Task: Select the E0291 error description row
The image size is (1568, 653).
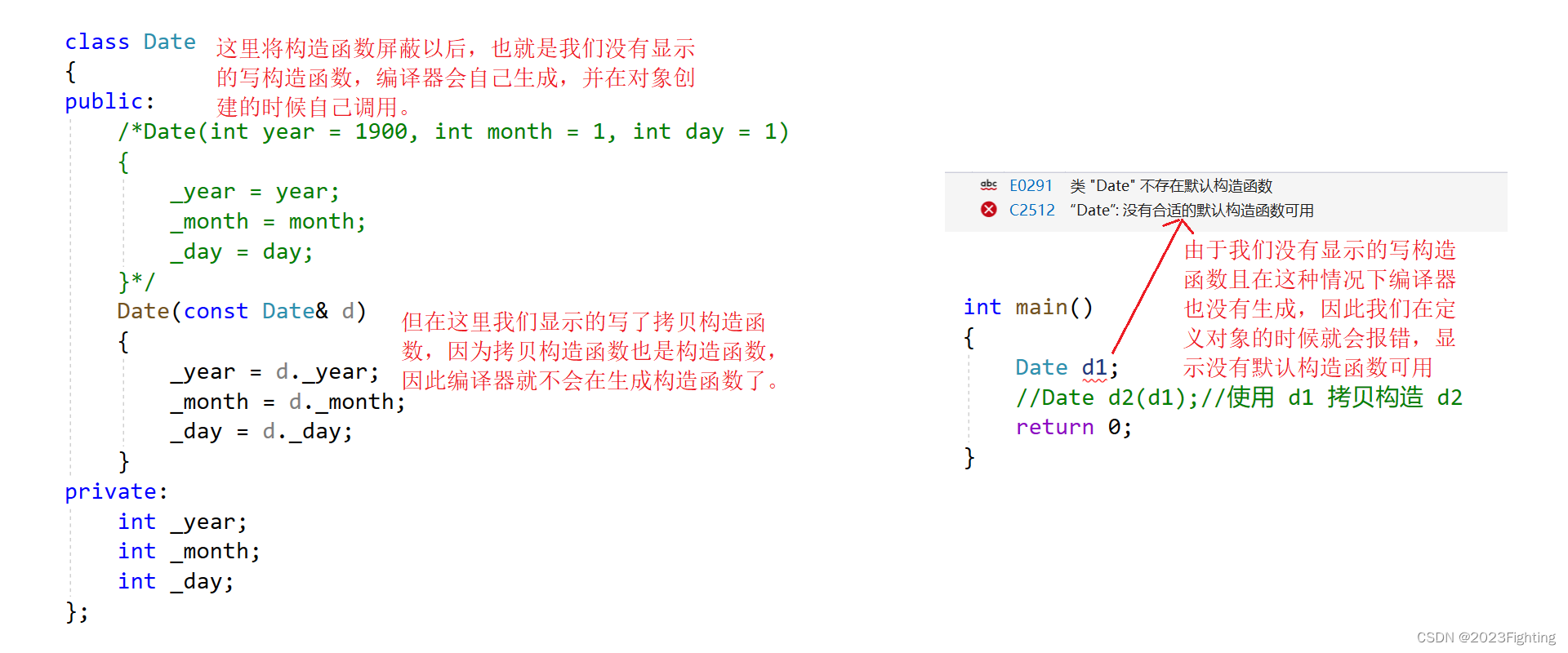Action: tap(1171, 186)
